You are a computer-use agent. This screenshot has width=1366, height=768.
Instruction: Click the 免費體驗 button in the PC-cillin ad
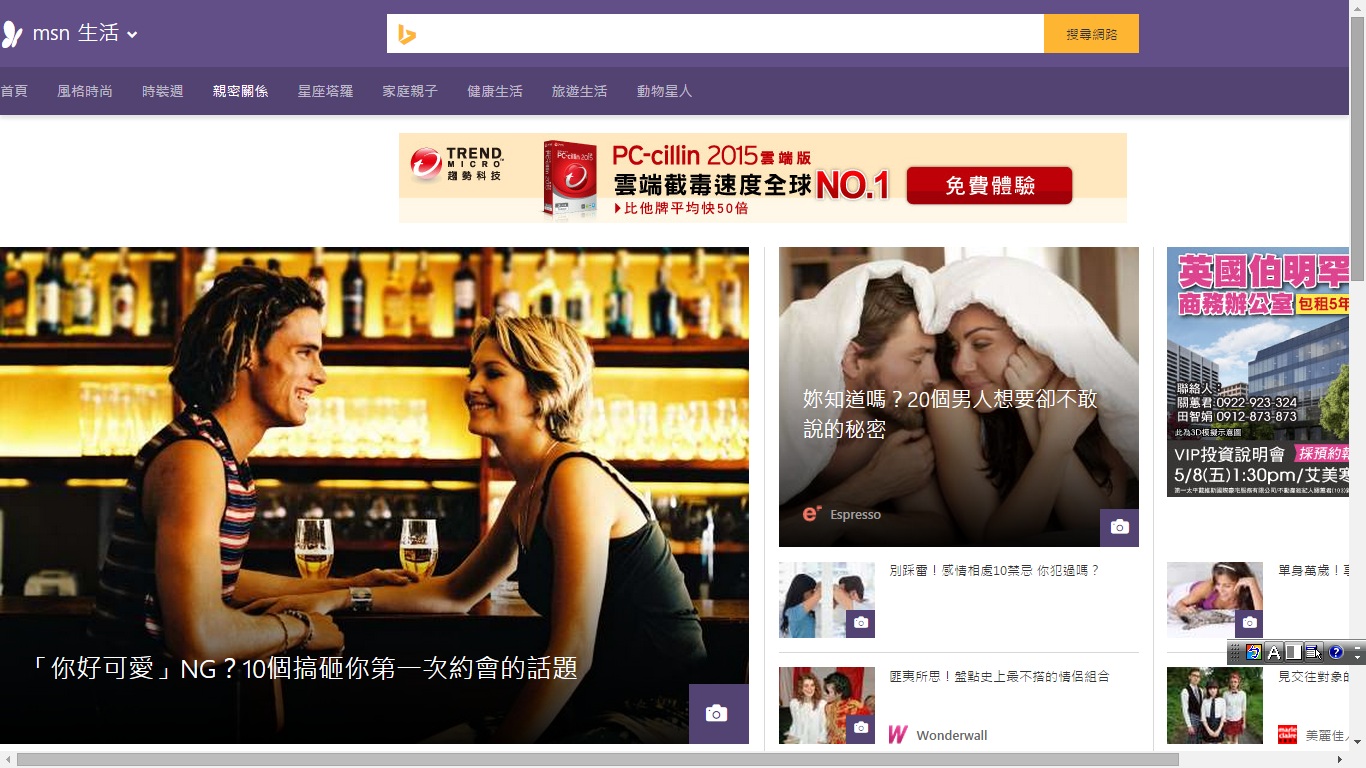click(988, 185)
